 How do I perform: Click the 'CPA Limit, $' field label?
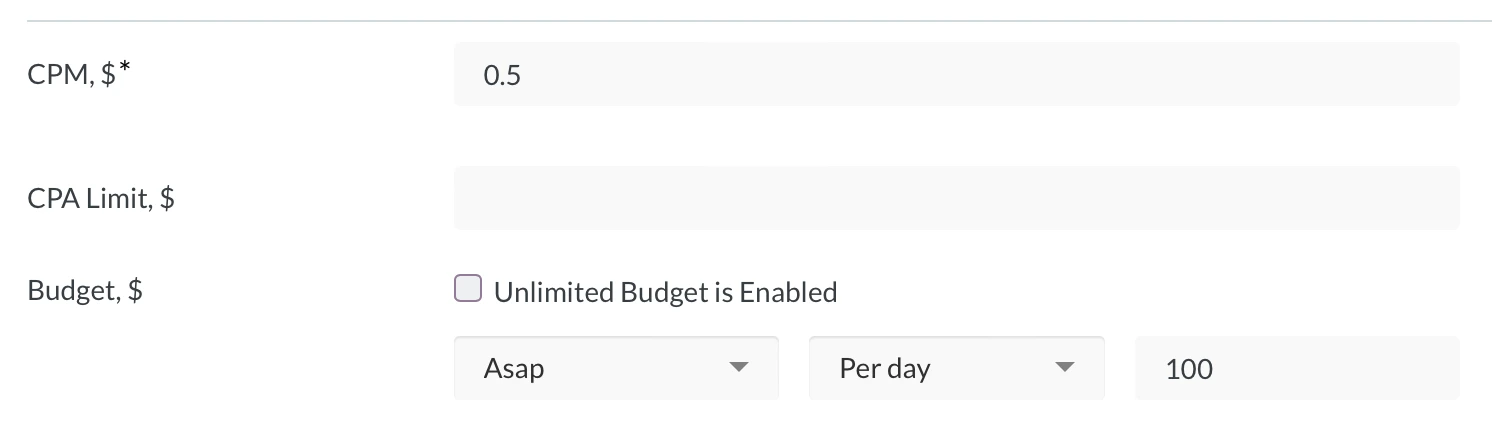click(101, 198)
